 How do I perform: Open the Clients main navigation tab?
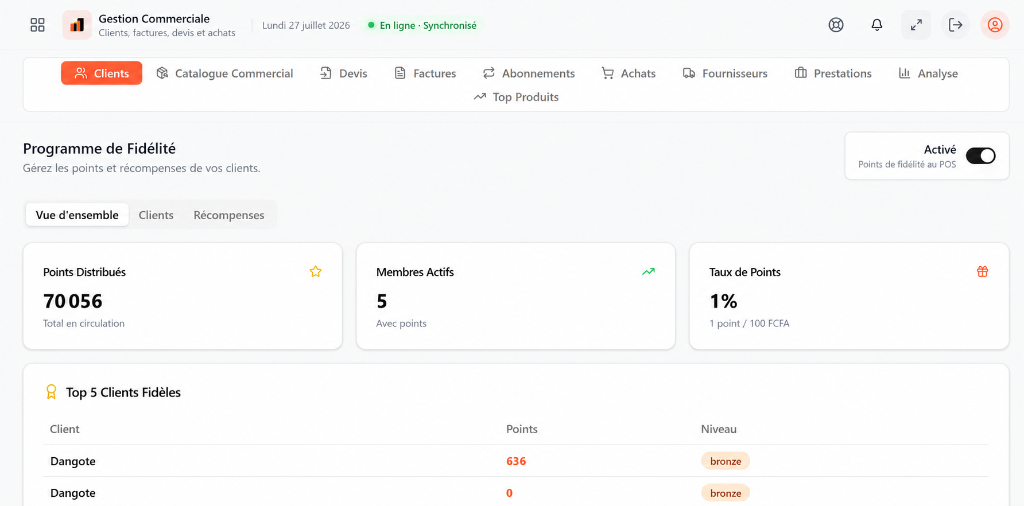101,73
